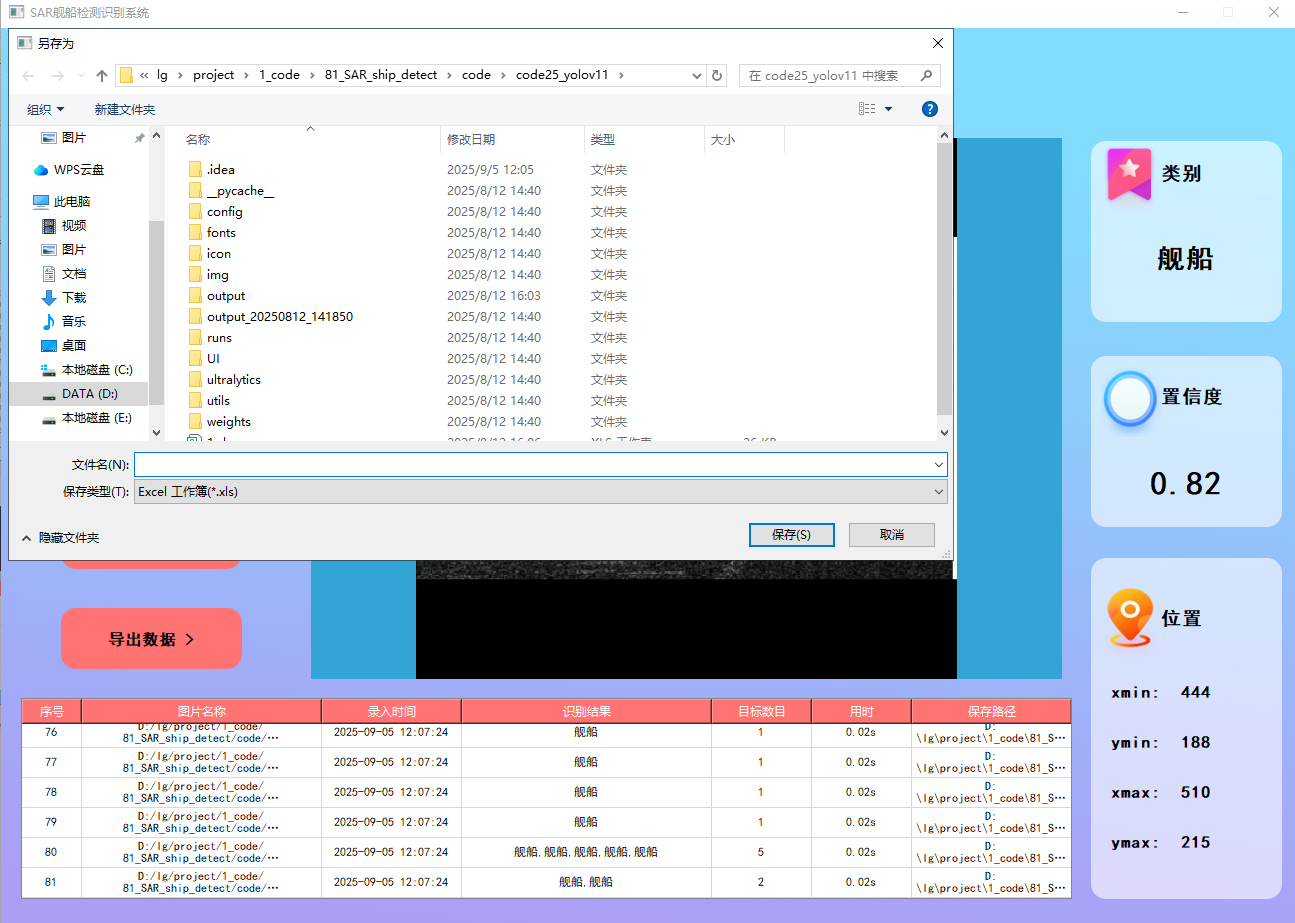Viewport: 1295px width, 923px height.
Task: Select results table row 81
Action: (x=546, y=883)
